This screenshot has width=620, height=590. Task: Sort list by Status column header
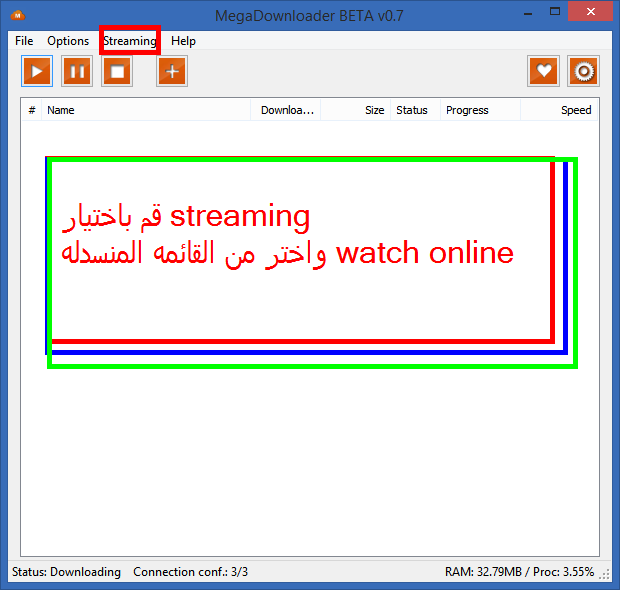point(416,110)
